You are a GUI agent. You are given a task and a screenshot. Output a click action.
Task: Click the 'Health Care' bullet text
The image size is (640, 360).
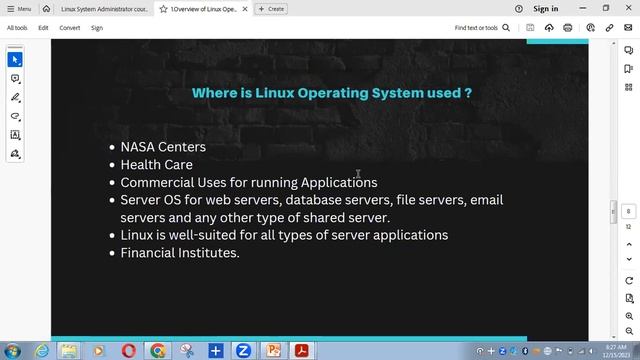(x=156, y=164)
